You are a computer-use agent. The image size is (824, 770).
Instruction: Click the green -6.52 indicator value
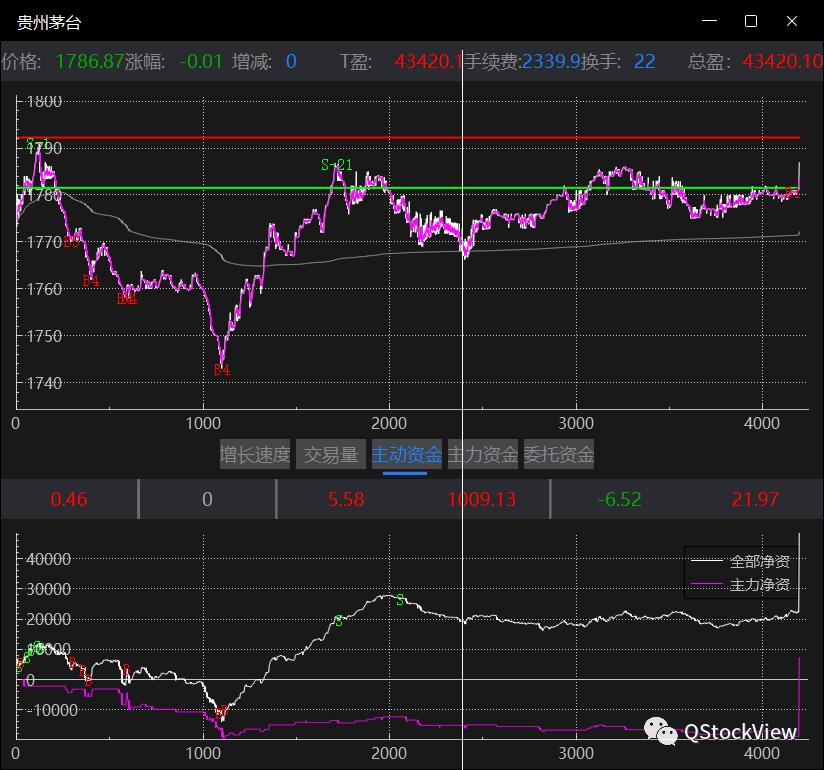(x=619, y=499)
